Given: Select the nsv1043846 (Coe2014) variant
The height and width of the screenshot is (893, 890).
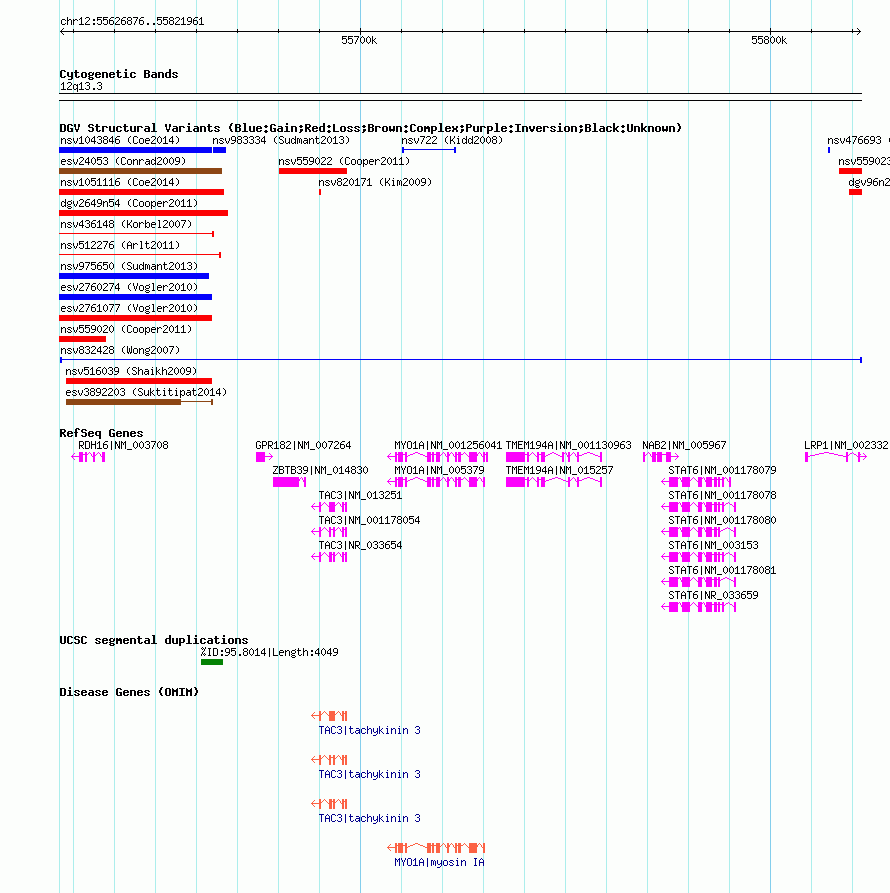Looking at the screenshot, I should (136, 150).
